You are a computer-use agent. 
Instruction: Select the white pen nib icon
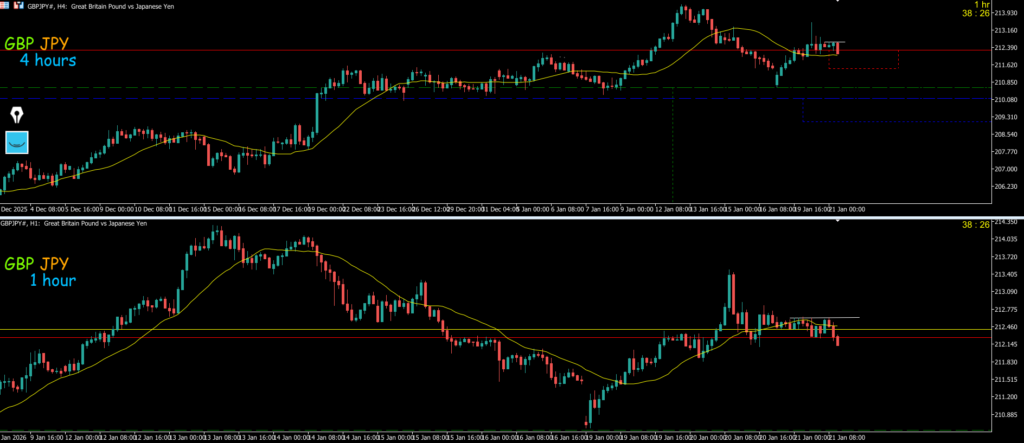pyautogui.click(x=16, y=116)
